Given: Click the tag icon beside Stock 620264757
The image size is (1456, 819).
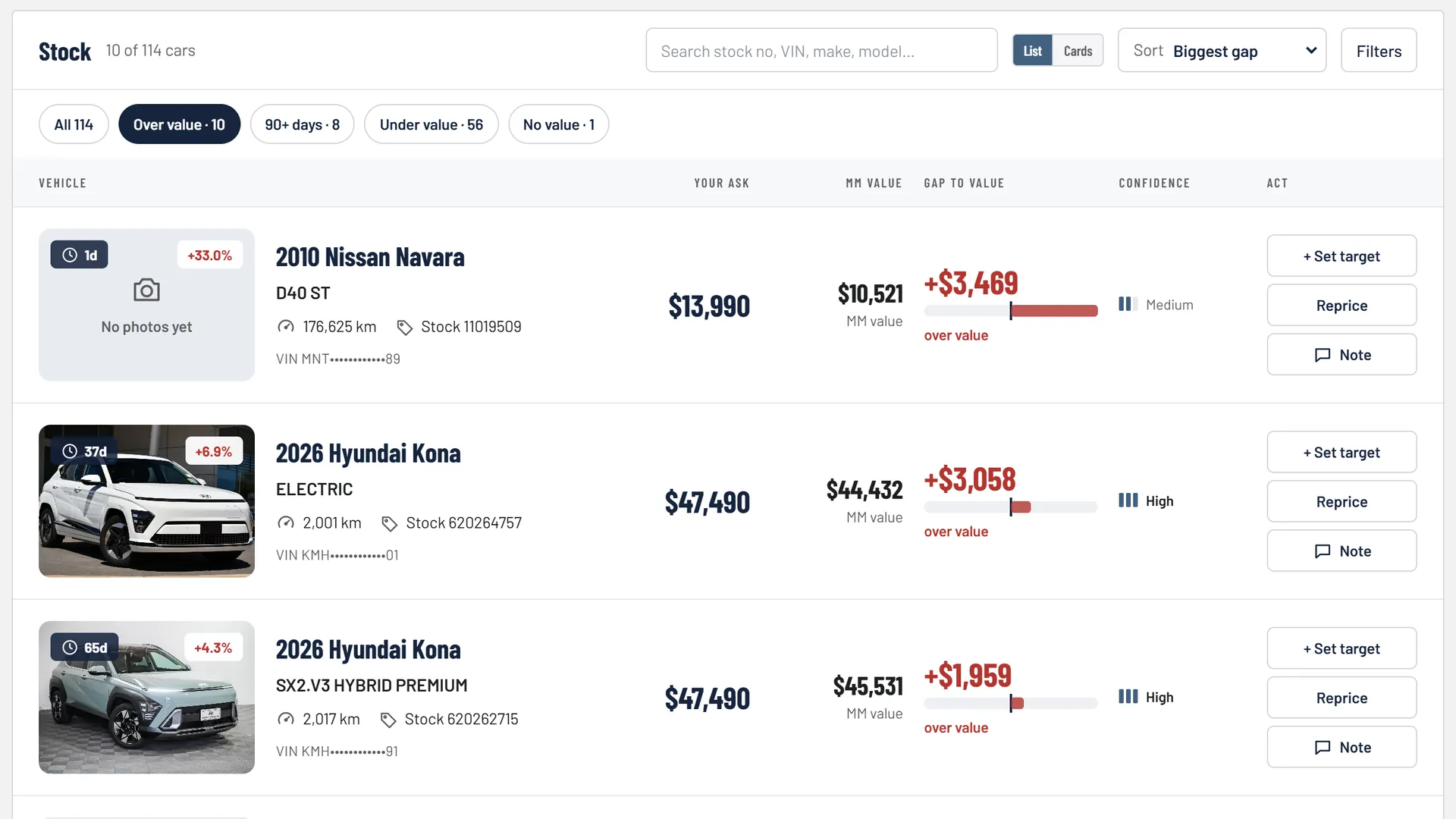Looking at the screenshot, I should point(389,524).
